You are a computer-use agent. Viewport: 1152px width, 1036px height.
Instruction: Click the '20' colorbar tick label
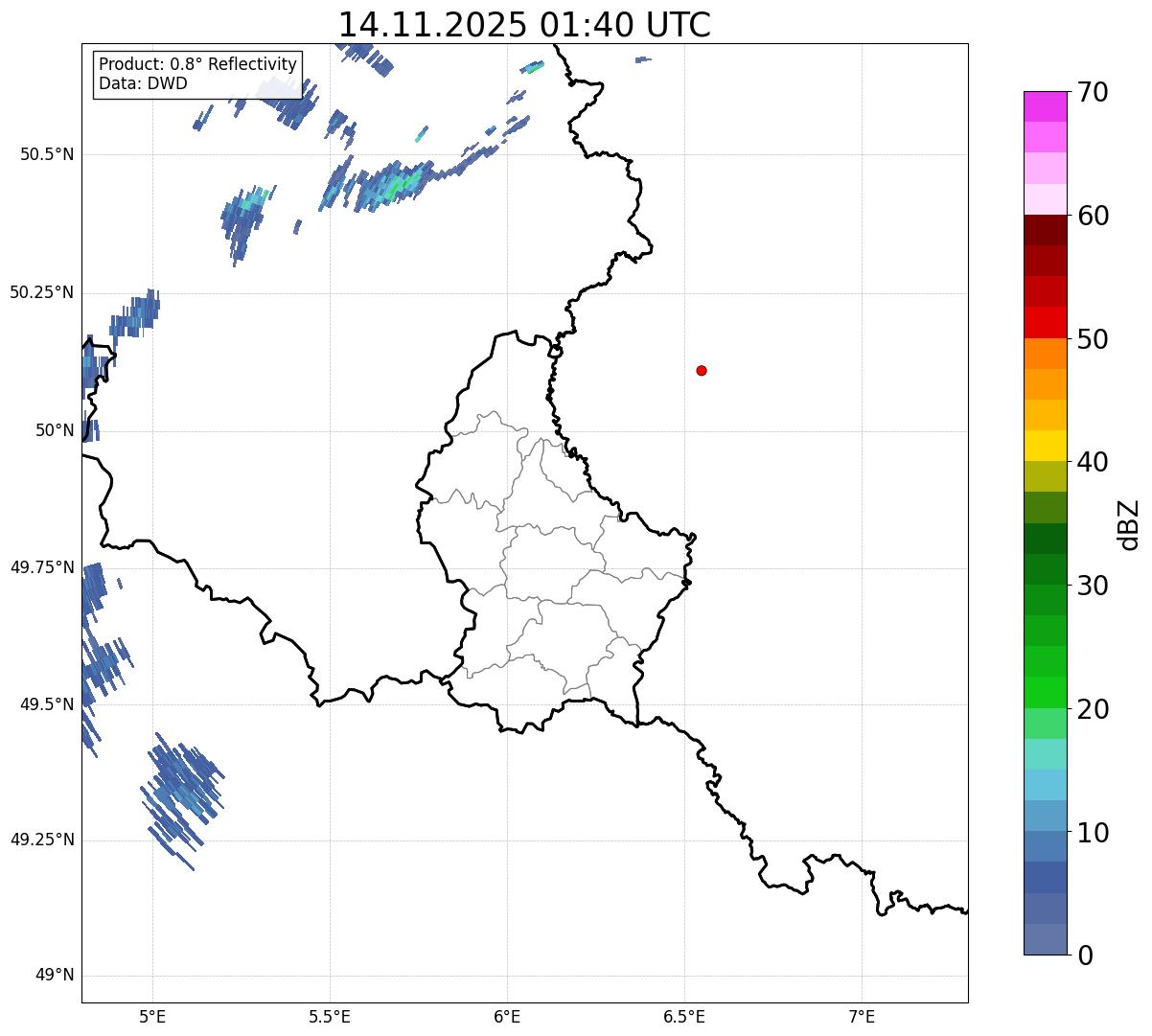1093,709
